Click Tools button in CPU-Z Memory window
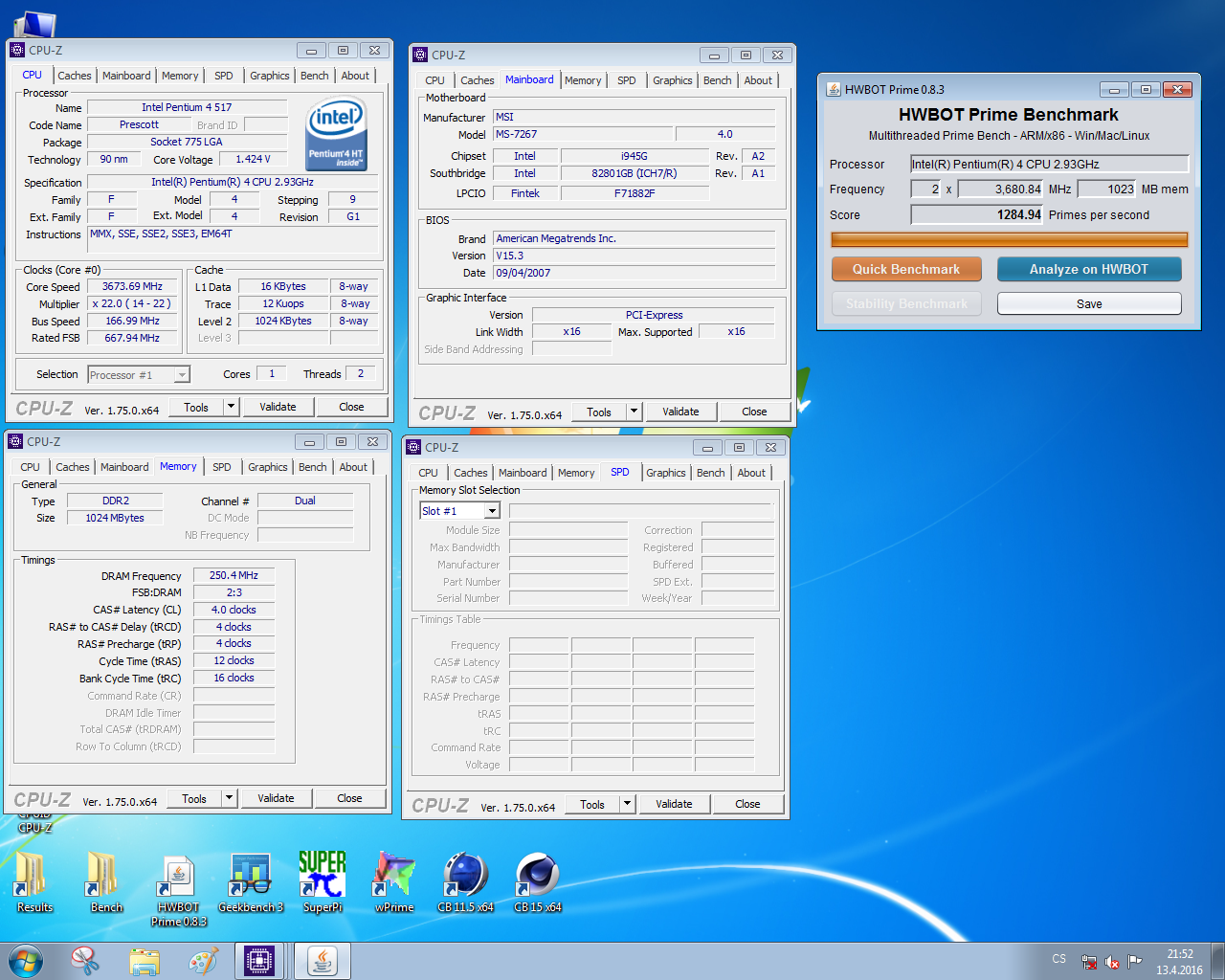Screen dimensions: 1225x980 tap(194, 798)
